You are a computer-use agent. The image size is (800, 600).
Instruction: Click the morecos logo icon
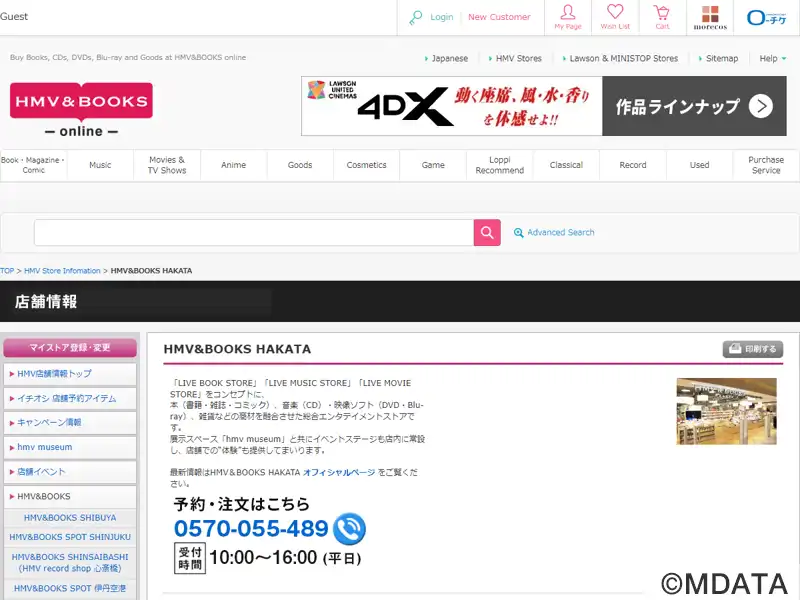pyautogui.click(x=710, y=18)
